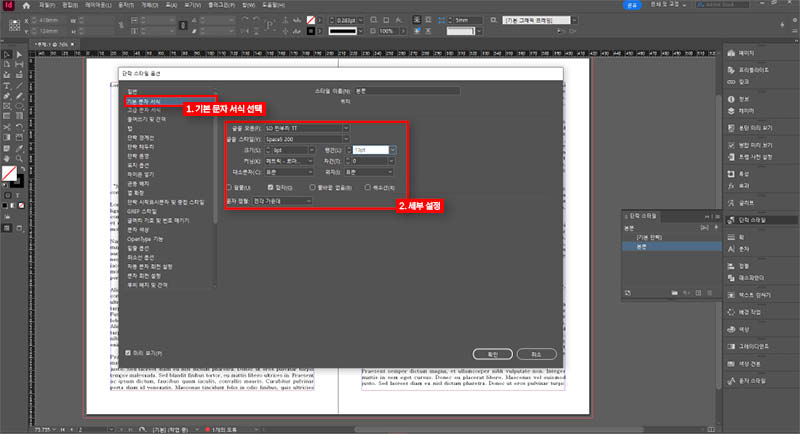This screenshot has height=434, width=800.
Task: Open the Glyphs panel icon
Action: pyautogui.click(x=731, y=203)
